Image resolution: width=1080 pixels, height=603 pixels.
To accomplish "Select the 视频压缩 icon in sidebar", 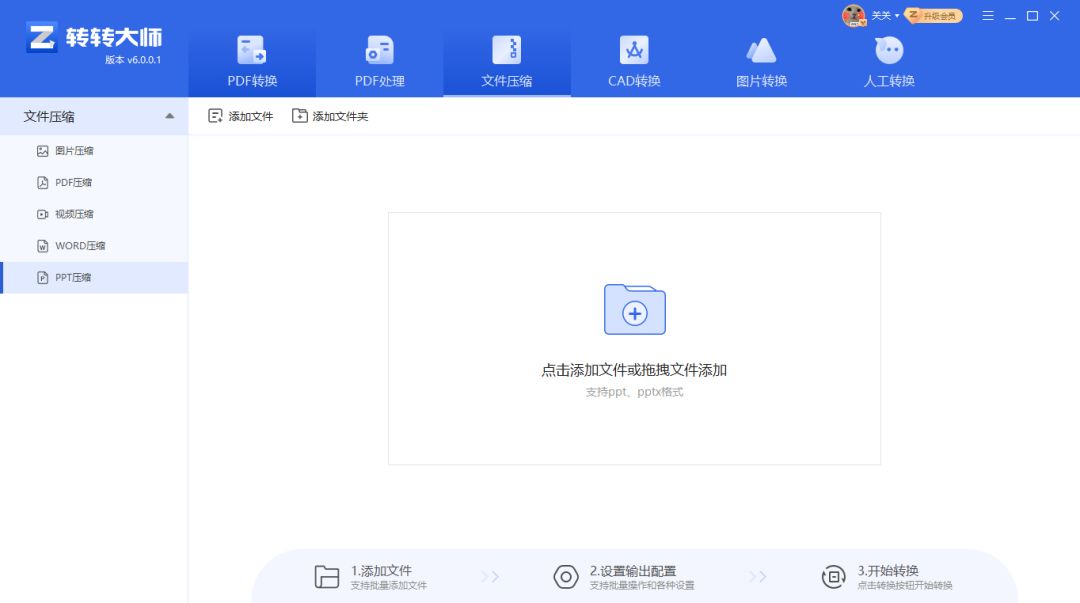I will (42, 213).
